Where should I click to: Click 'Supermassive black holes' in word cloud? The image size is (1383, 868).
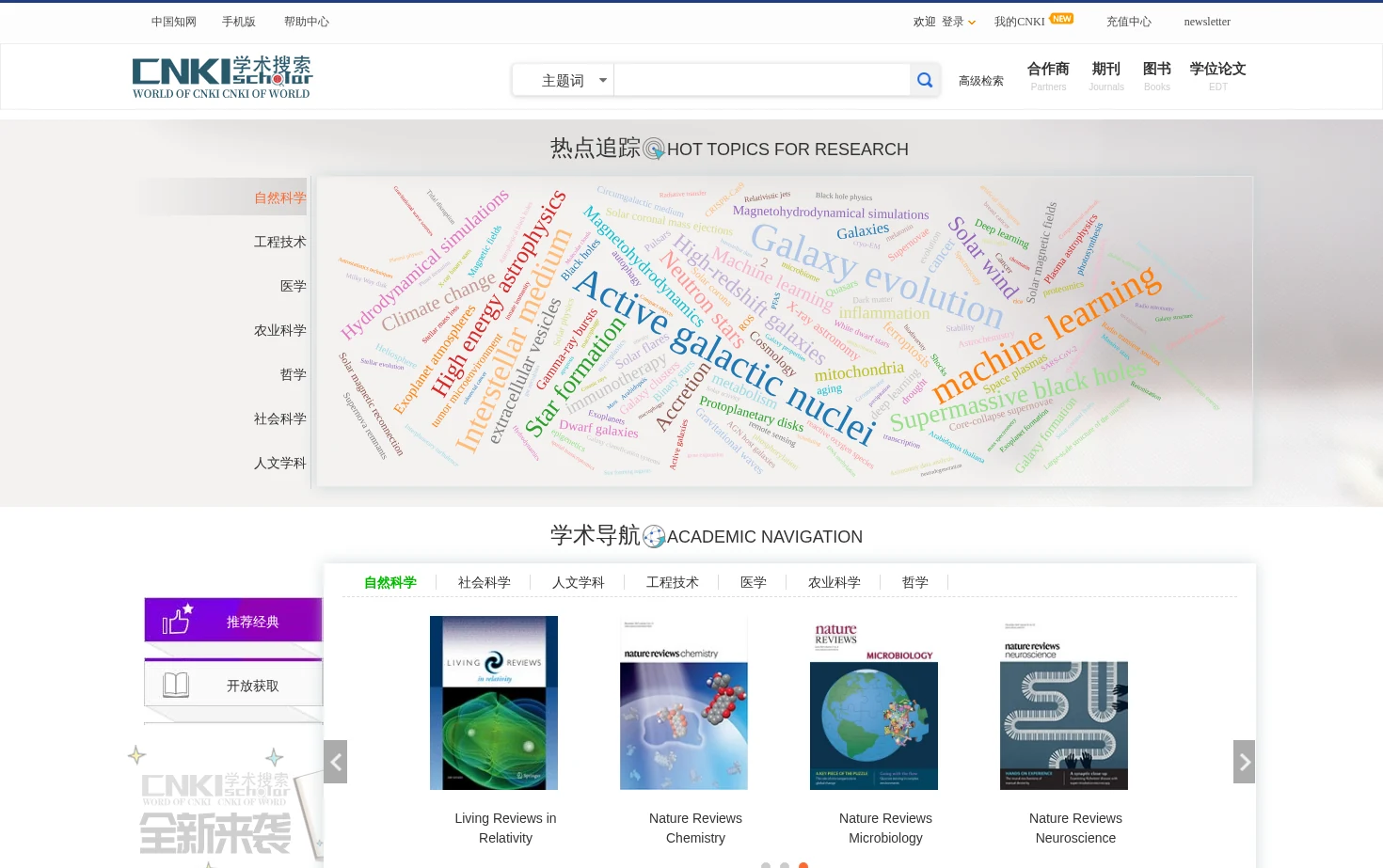click(x=1019, y=397)
